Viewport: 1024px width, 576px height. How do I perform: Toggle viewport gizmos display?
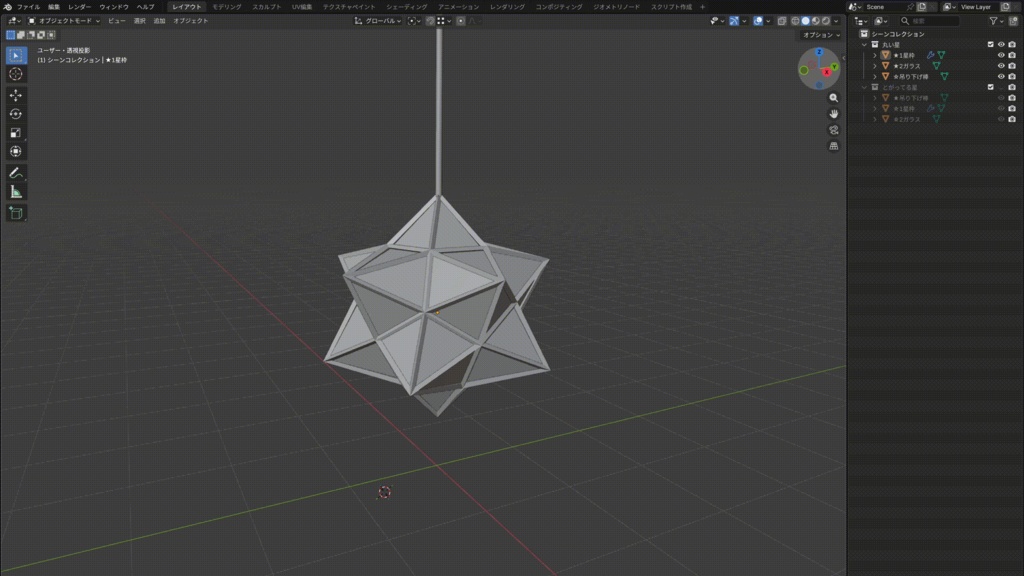734,21
